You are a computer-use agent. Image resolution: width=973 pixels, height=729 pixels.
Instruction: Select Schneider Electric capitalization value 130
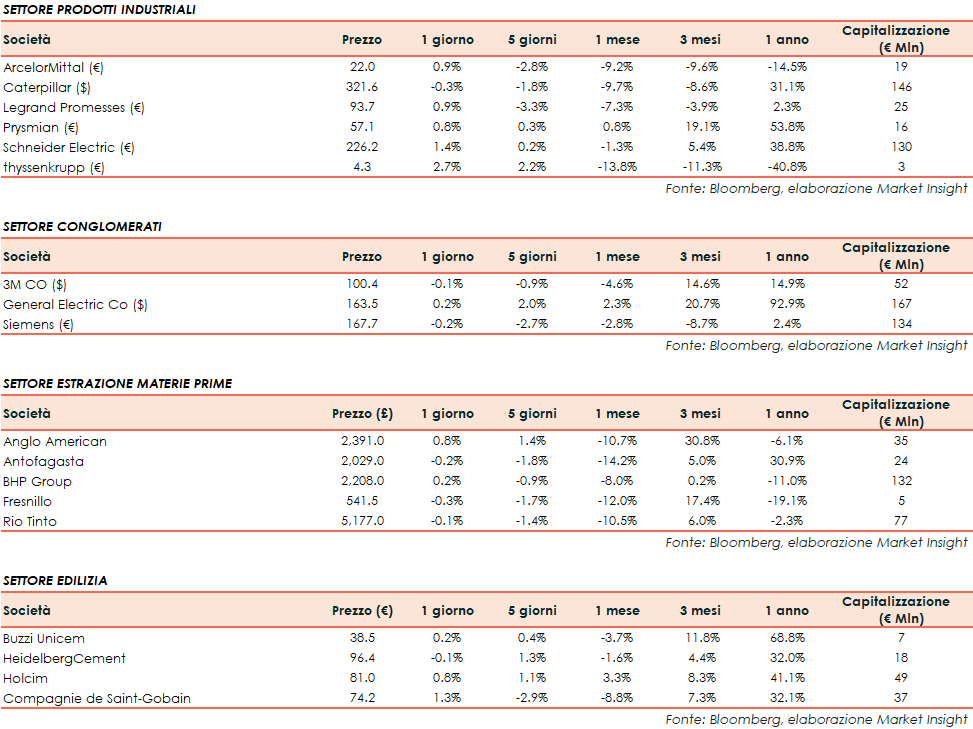point(901,147)
